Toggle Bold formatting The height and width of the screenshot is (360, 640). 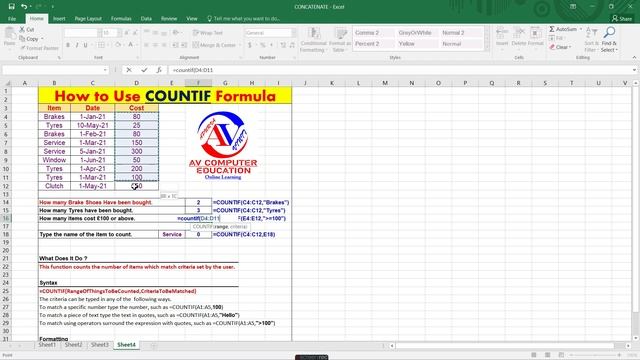point(68,45)
